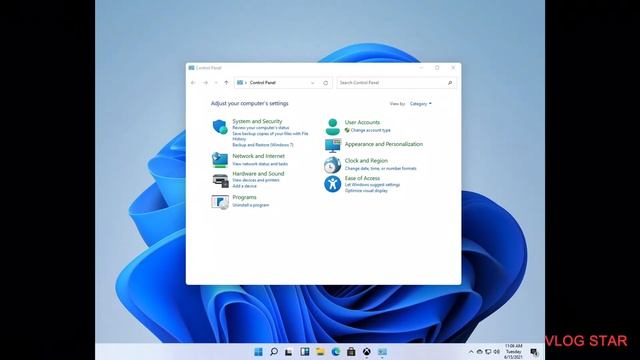This screenshot has width=640, height=360.
Task: Select Control Panel taskbar icon
Action: pos(382,352)
